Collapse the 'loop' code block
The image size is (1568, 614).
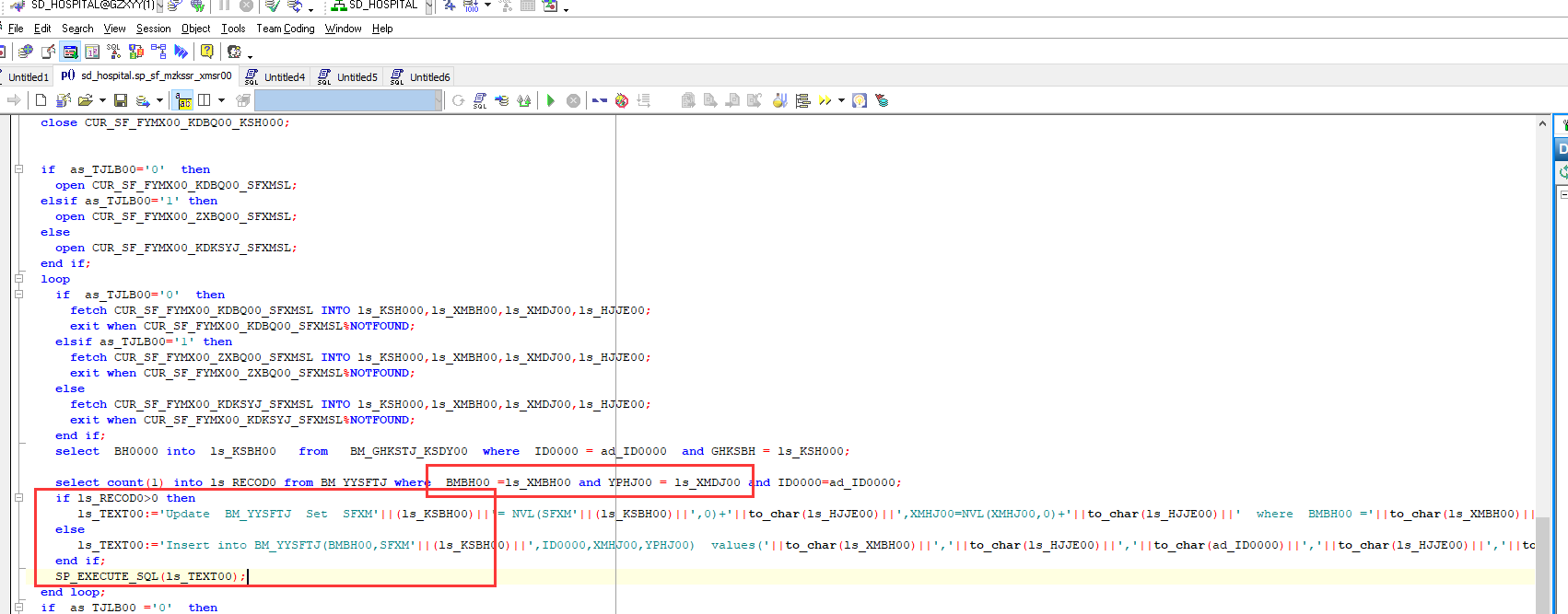[x=18, y=278]
